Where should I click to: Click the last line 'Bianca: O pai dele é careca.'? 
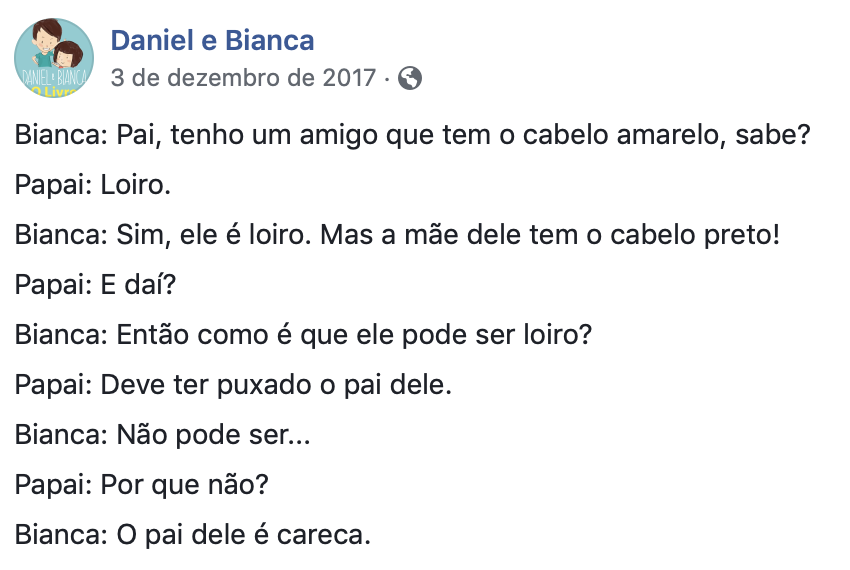(192, 535)
